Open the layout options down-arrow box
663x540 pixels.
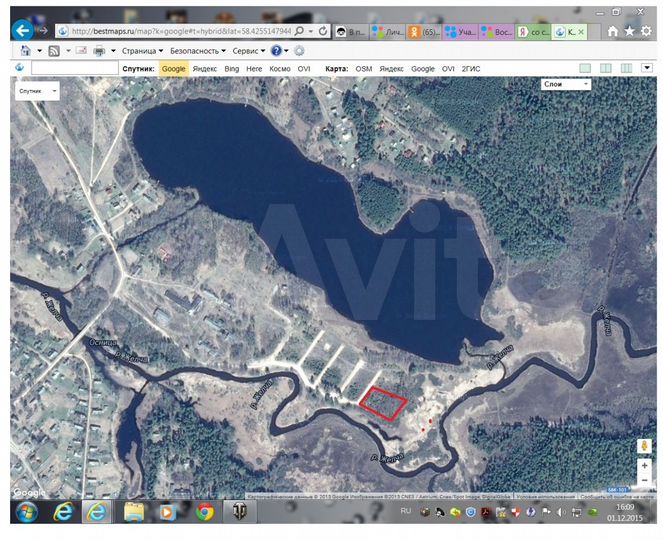coord(647,68)
